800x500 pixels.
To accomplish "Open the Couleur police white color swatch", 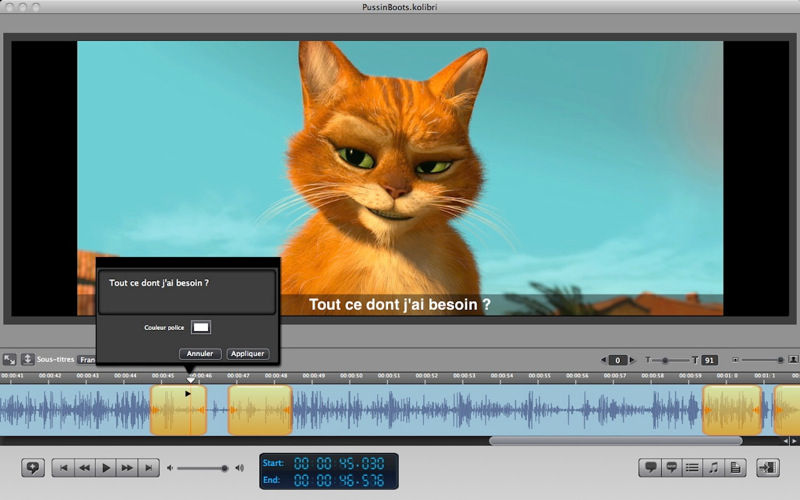I will pyautogui.click(x=201, y=328).
